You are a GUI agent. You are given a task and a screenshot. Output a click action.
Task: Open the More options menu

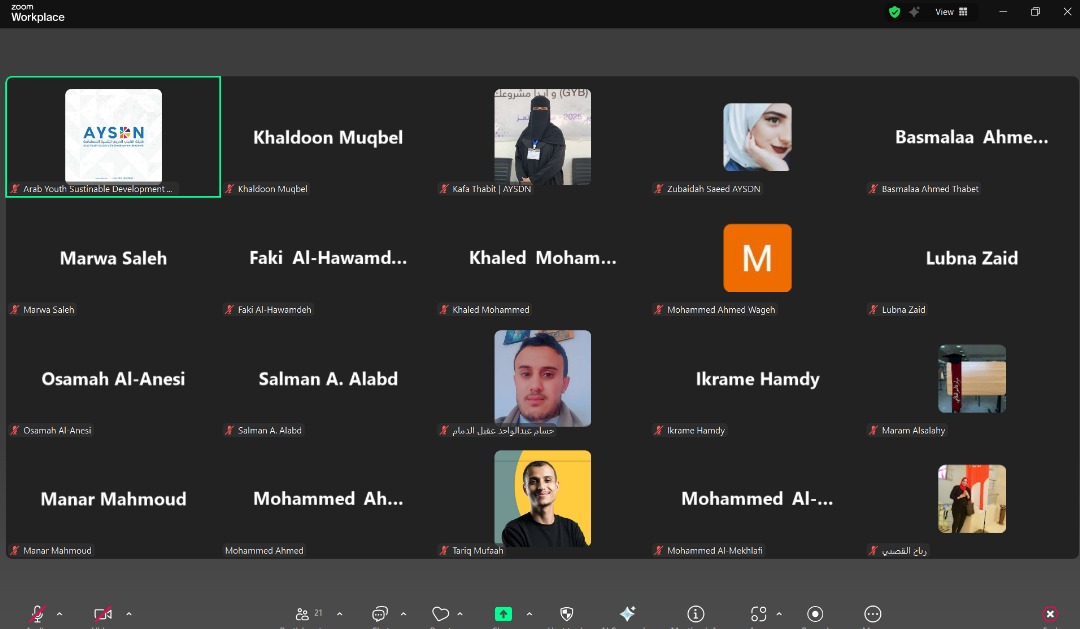[872, 614]
